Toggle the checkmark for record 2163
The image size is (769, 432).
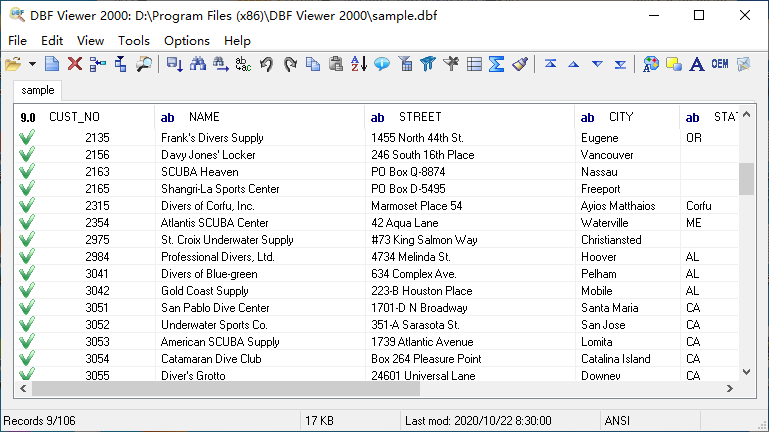(27, 172)
